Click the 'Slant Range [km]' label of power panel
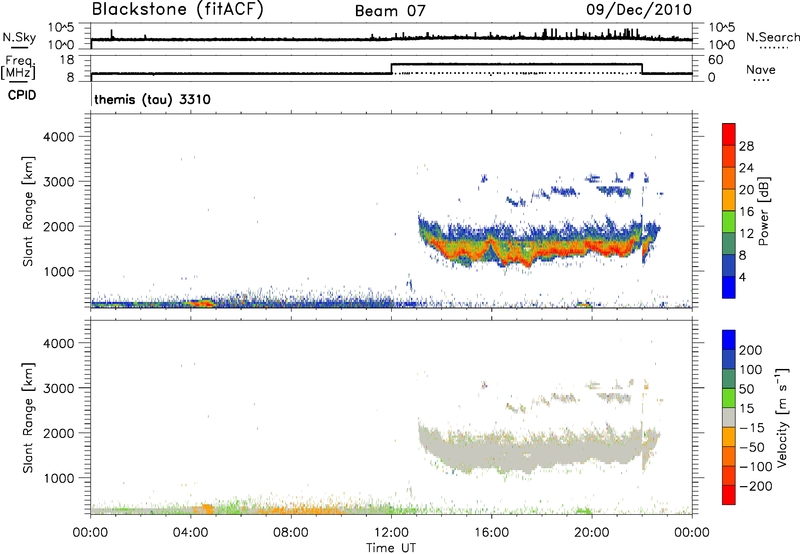The width and height of the screenshot is (800, 554). click(28, 211)
